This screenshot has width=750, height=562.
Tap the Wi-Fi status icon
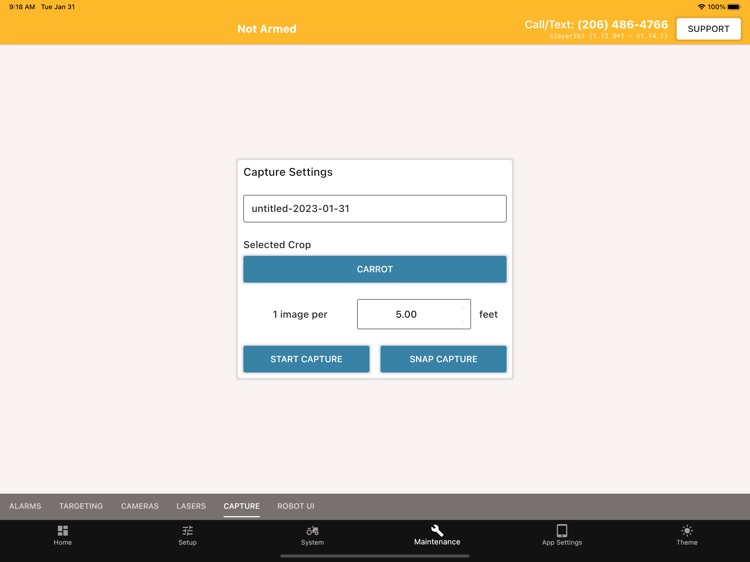701,7
